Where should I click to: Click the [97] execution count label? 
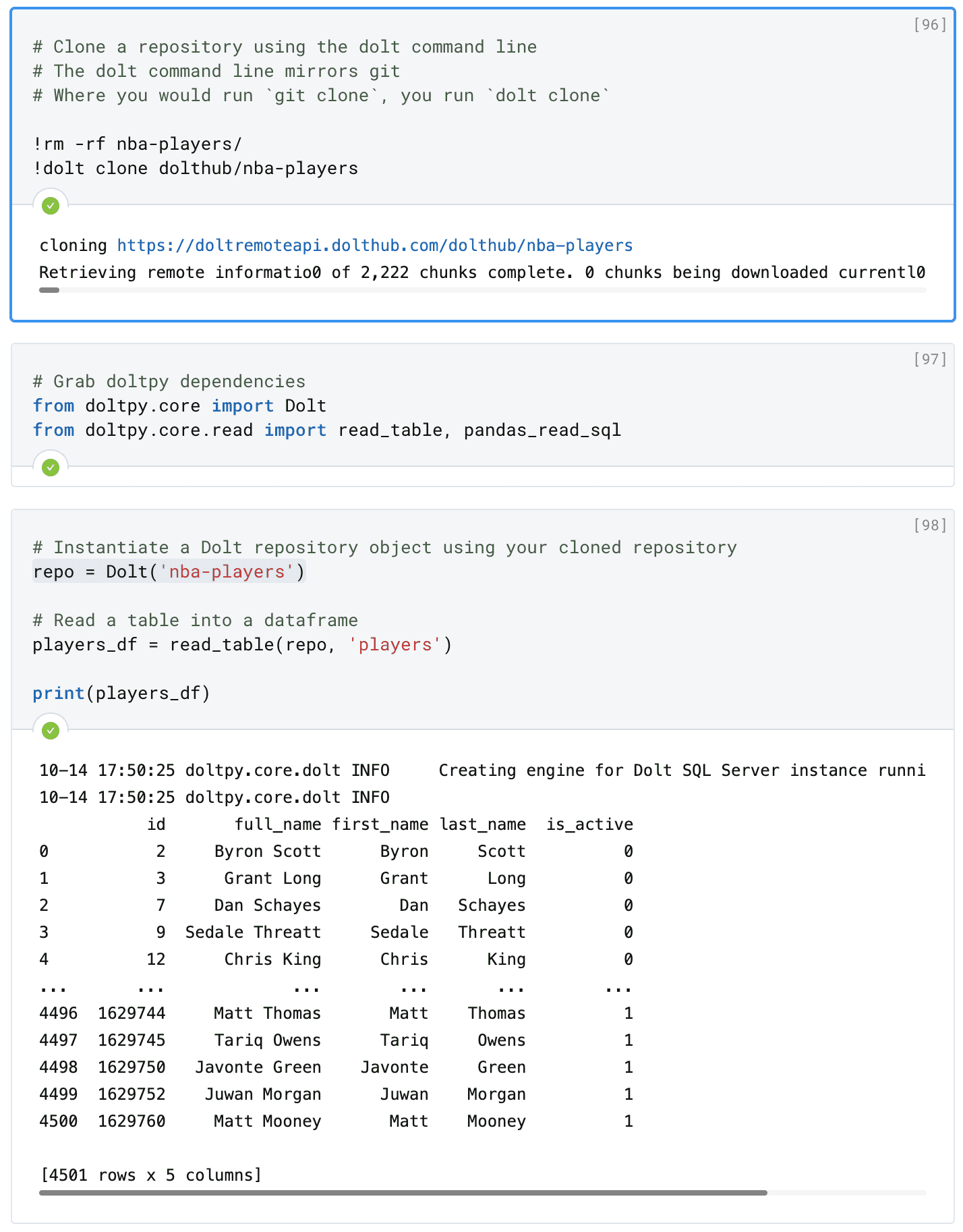click(930, 360)
